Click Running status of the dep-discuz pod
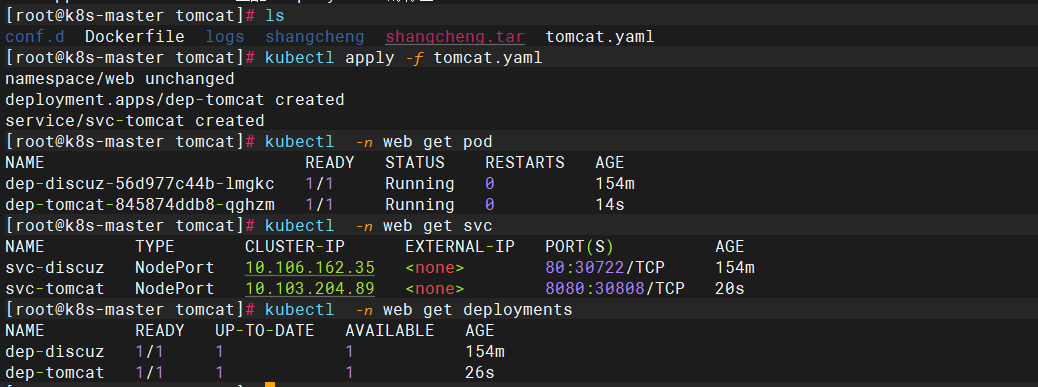This screenshot has height=387, width=1038. pos(420,184)
